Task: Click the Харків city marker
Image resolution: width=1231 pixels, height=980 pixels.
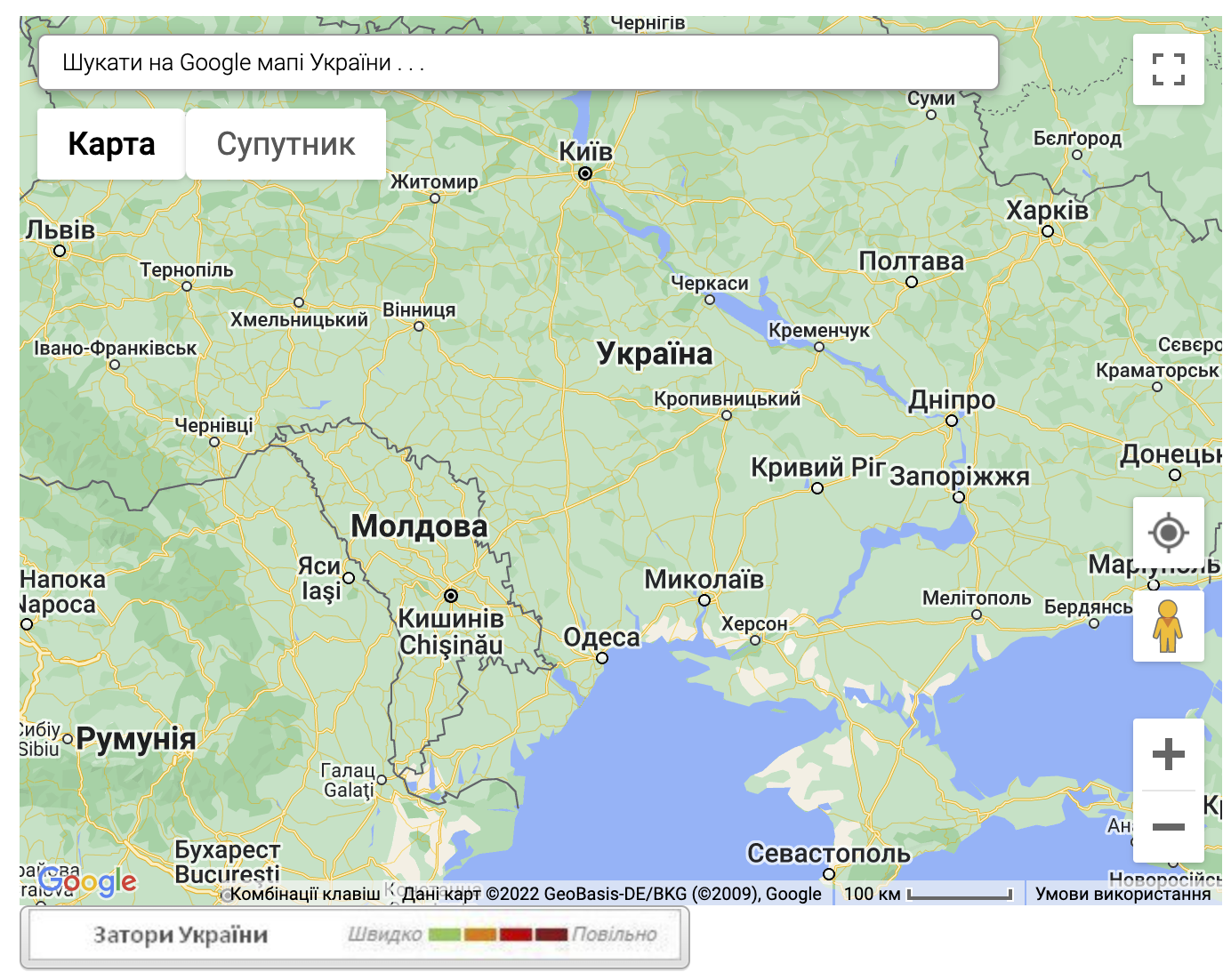Action: click(x=1048, y=231)
